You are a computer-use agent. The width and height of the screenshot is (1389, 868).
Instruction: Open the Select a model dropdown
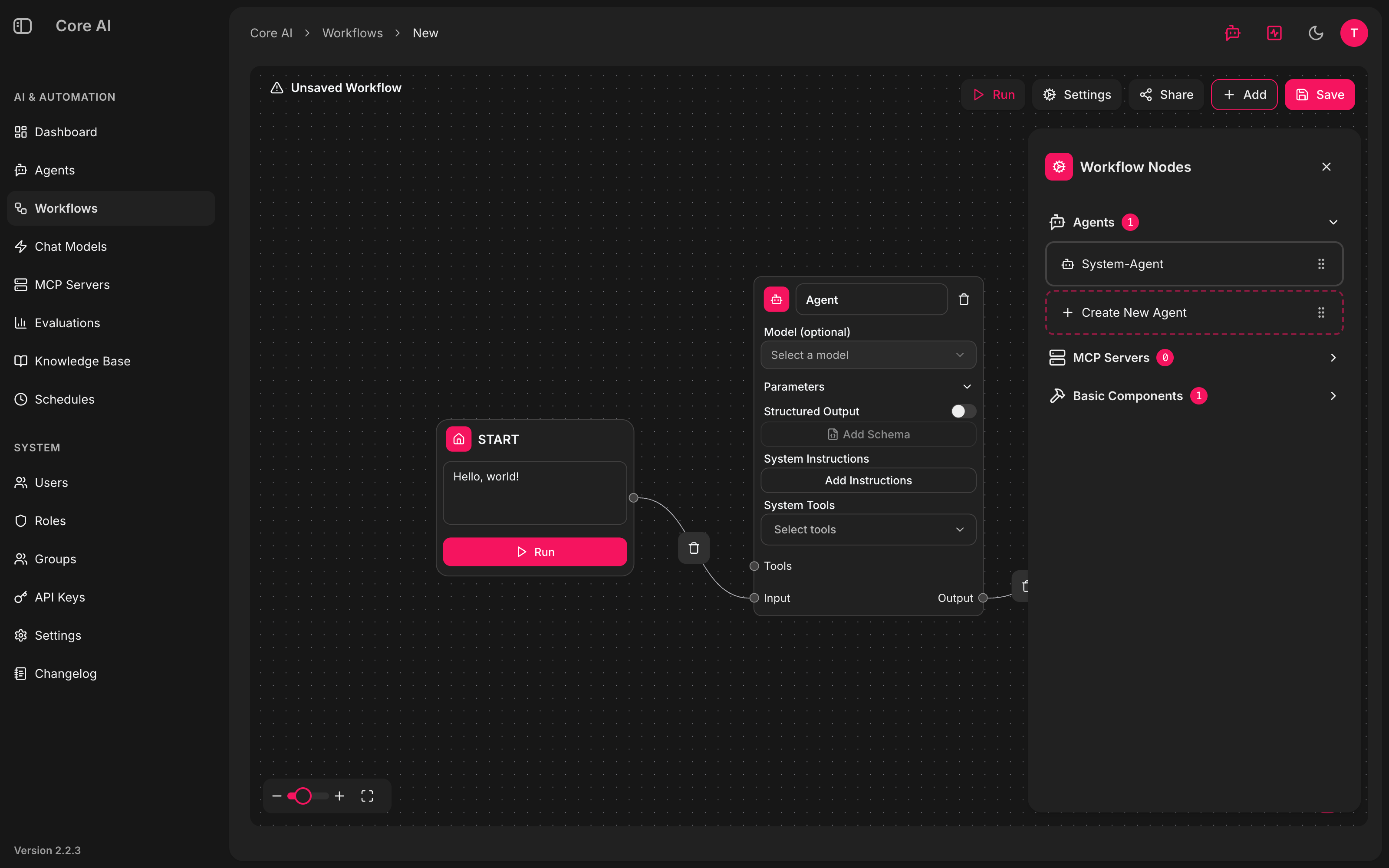point(868,355)
